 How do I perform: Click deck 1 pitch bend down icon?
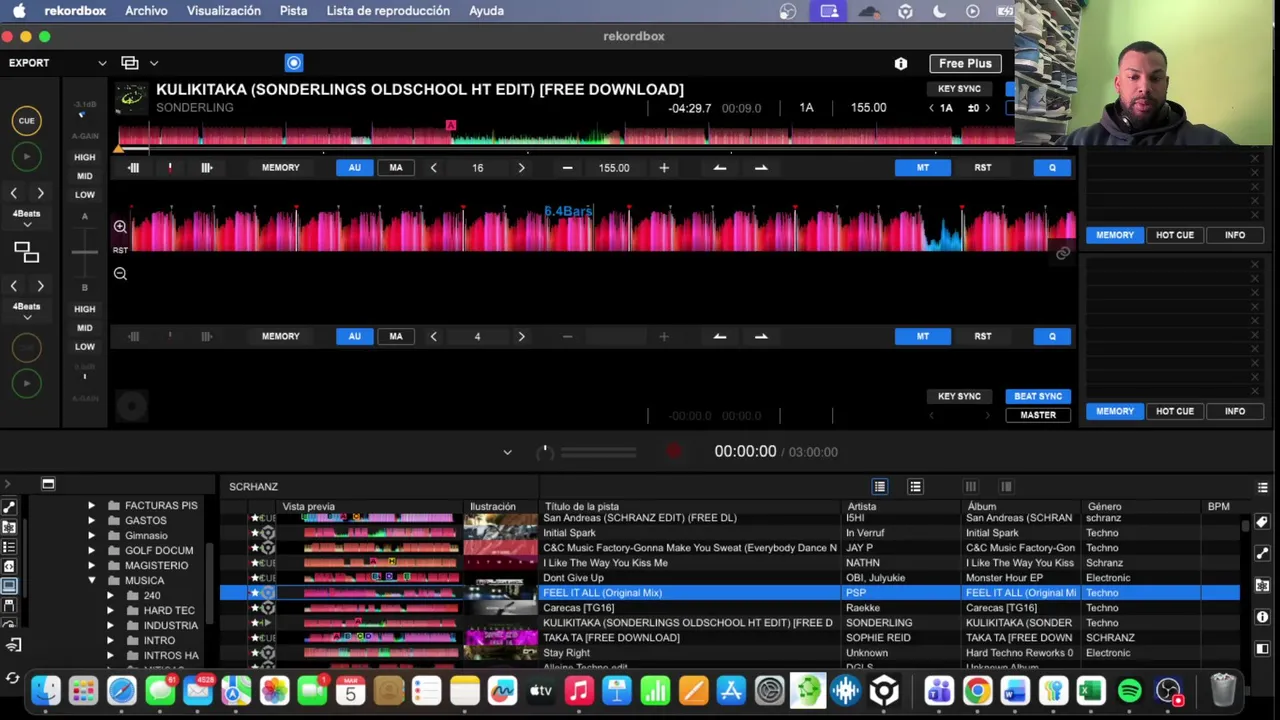(x=720, y=168)
